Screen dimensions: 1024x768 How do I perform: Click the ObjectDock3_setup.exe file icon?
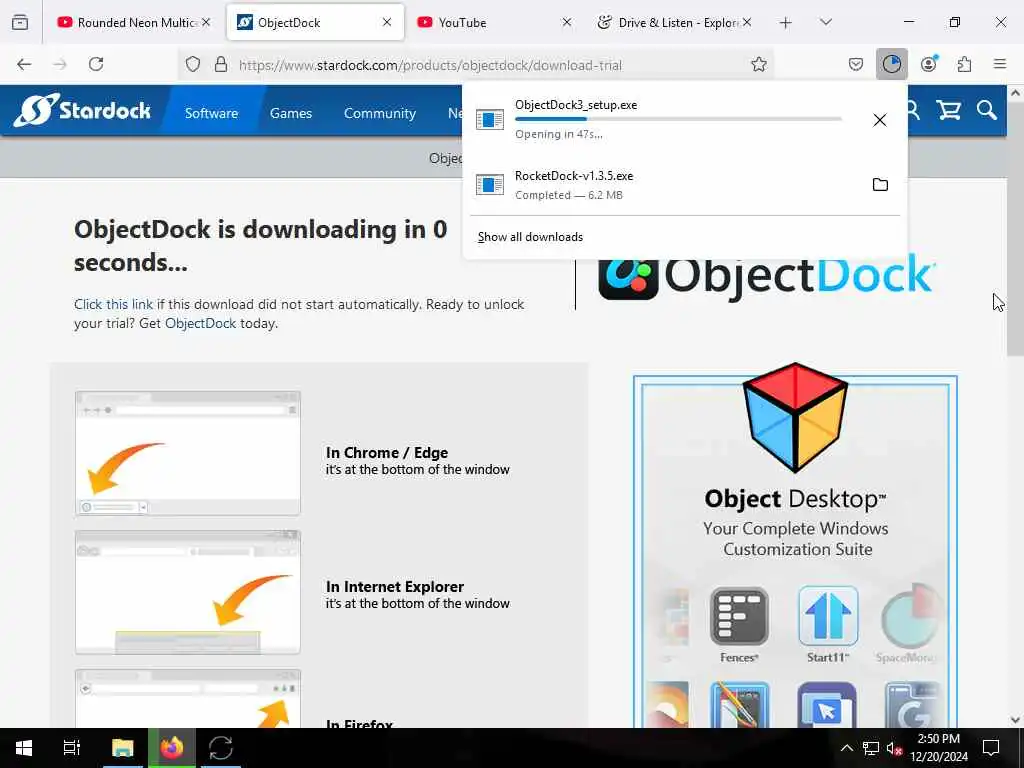tap(490, 120)
